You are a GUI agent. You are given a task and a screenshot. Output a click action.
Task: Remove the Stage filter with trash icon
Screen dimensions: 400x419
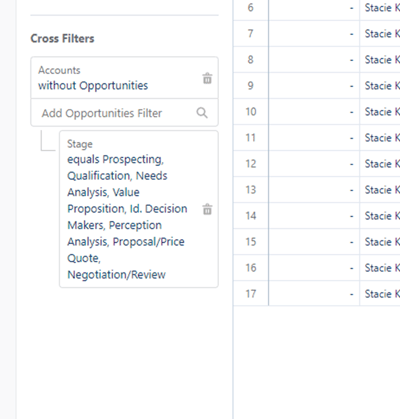tap(207, 209)
